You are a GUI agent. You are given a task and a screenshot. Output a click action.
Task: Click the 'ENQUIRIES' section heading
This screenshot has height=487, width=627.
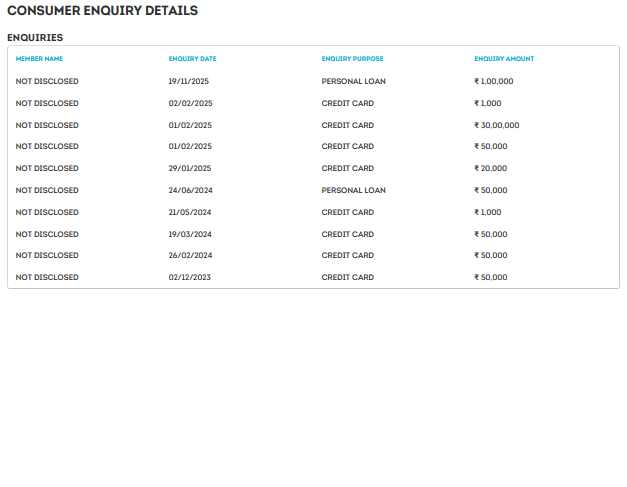tap(35, 38)
